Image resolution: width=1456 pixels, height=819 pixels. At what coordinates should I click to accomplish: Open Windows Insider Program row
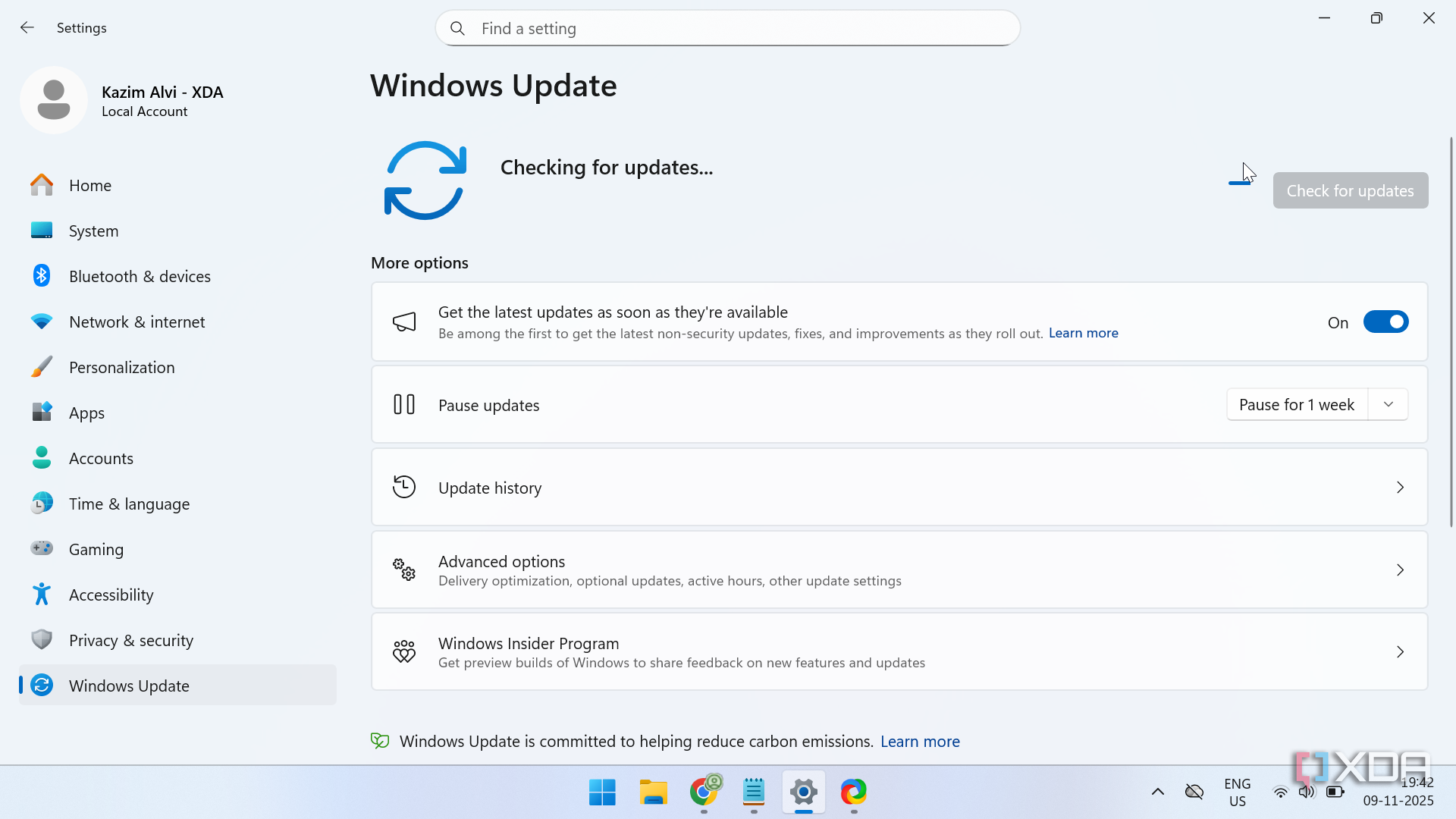(x=899, y=652)
